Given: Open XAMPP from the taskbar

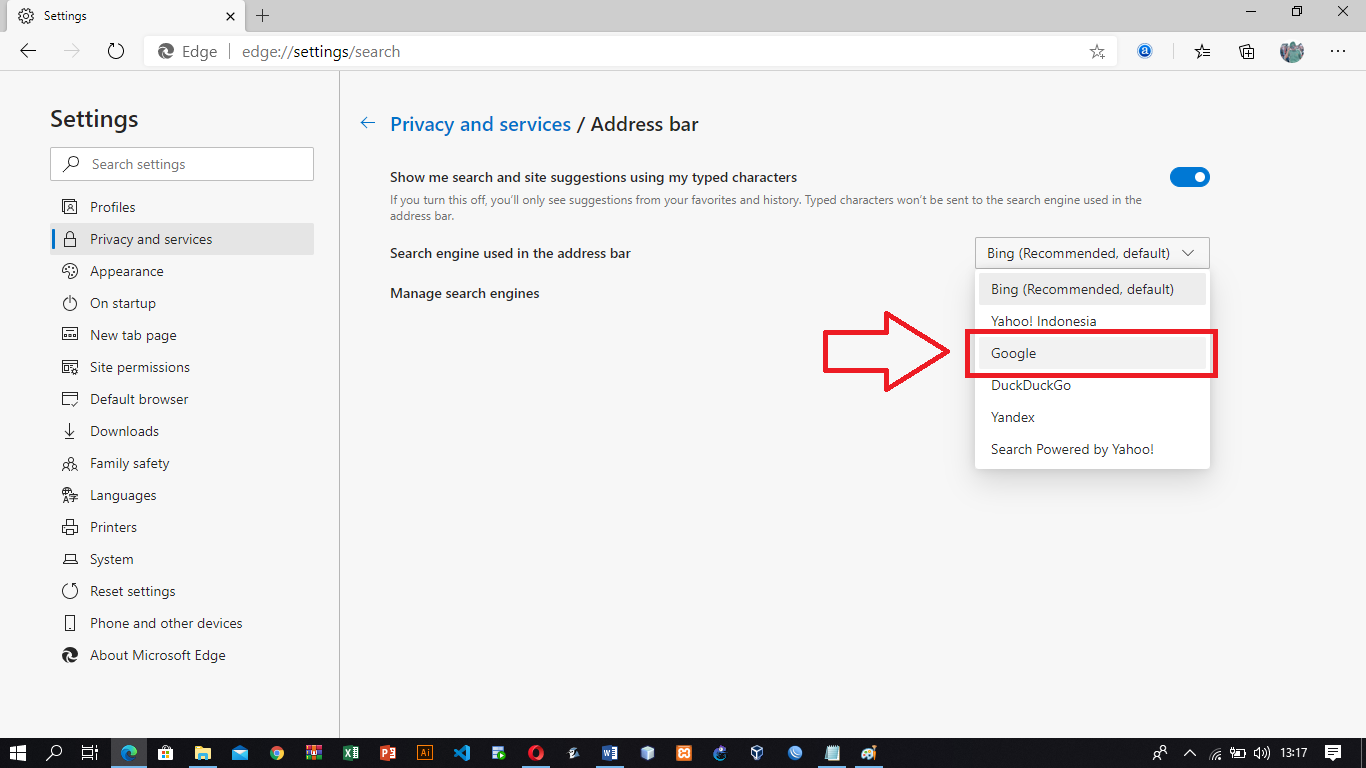Looking at the screenshot, I should (684, 753).
